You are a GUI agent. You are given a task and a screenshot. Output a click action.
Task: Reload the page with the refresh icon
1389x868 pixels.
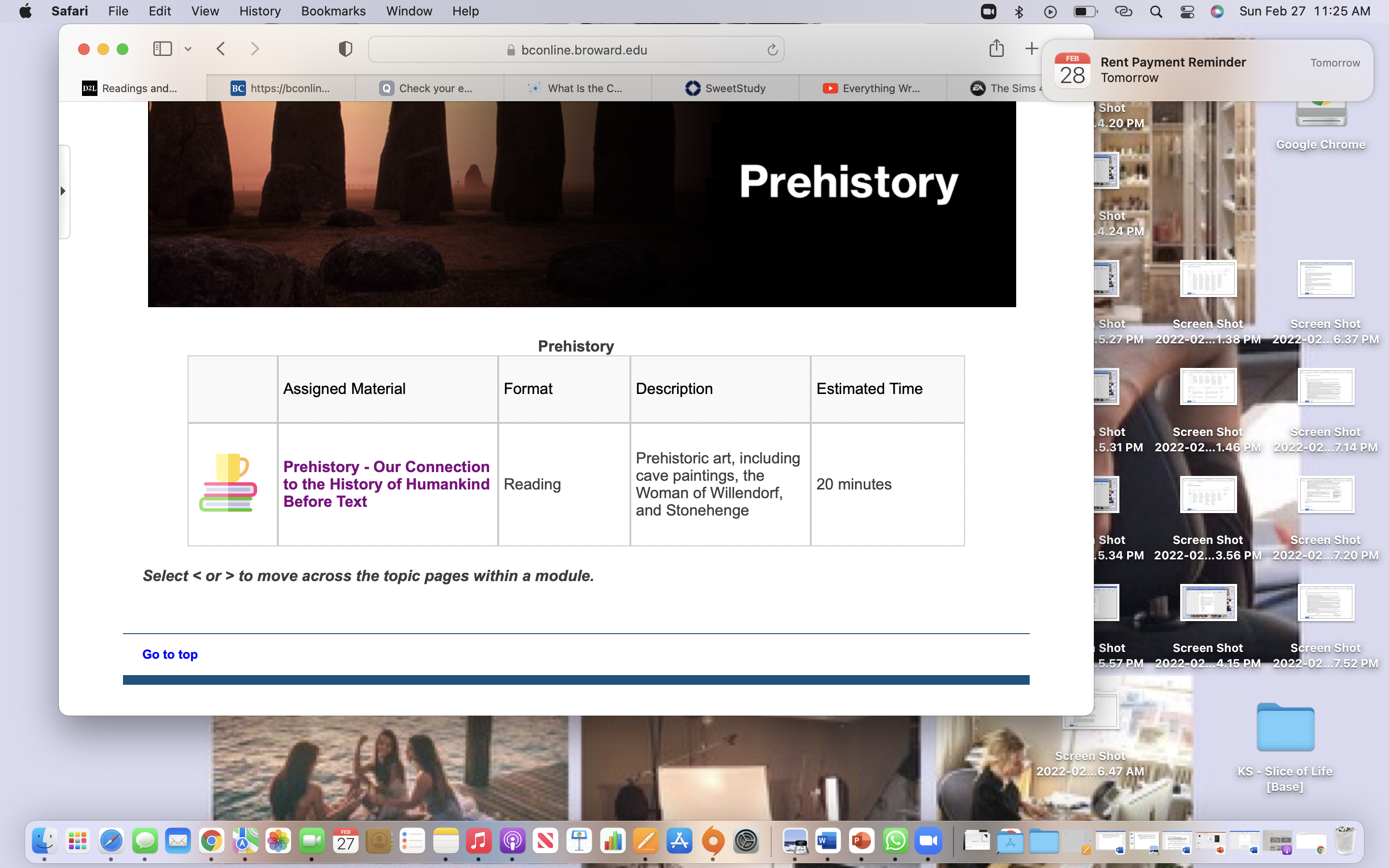pyautogui.click(x=772, y=50)
